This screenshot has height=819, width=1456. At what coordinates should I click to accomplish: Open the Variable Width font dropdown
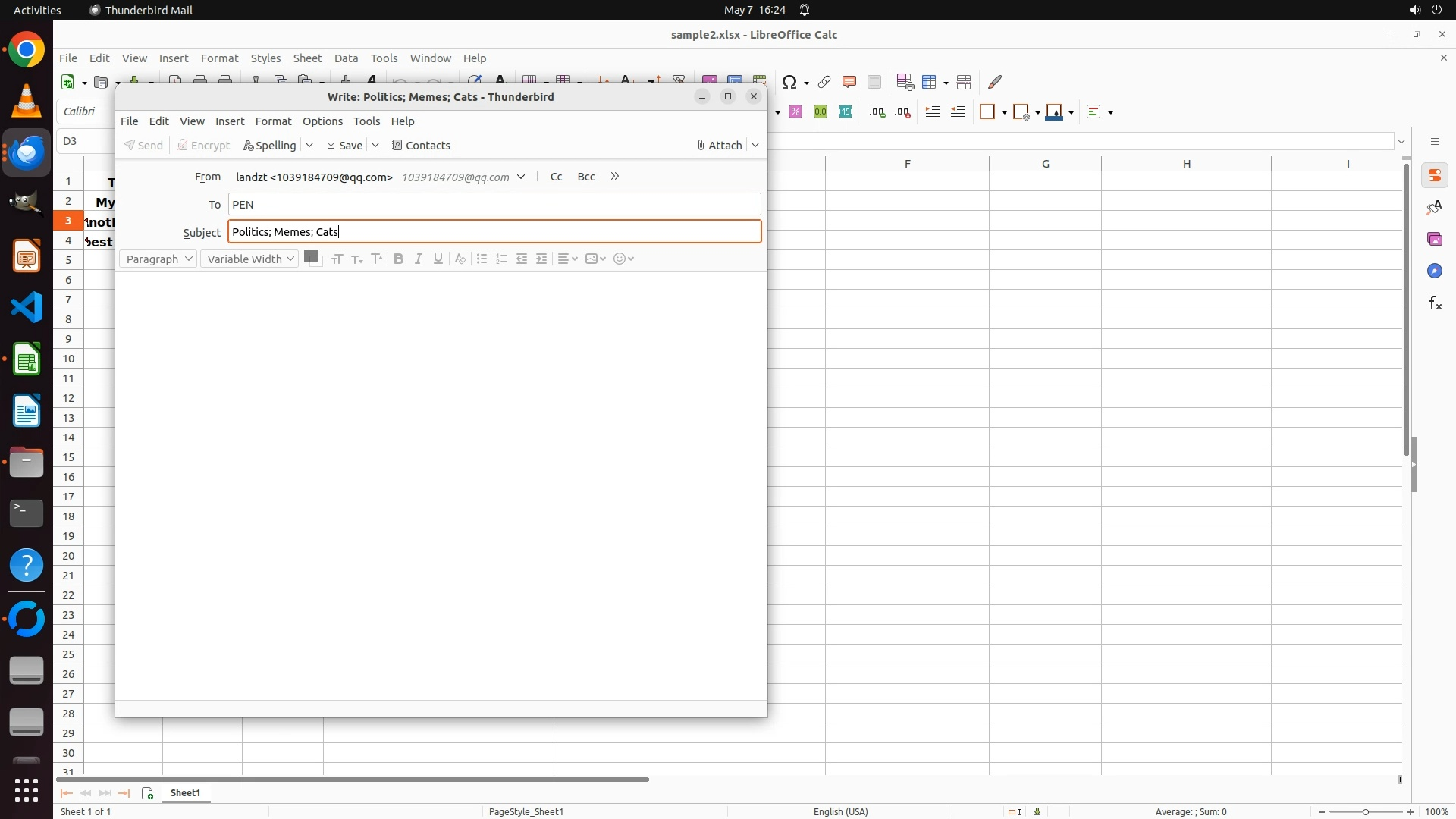tap(249, 259)
